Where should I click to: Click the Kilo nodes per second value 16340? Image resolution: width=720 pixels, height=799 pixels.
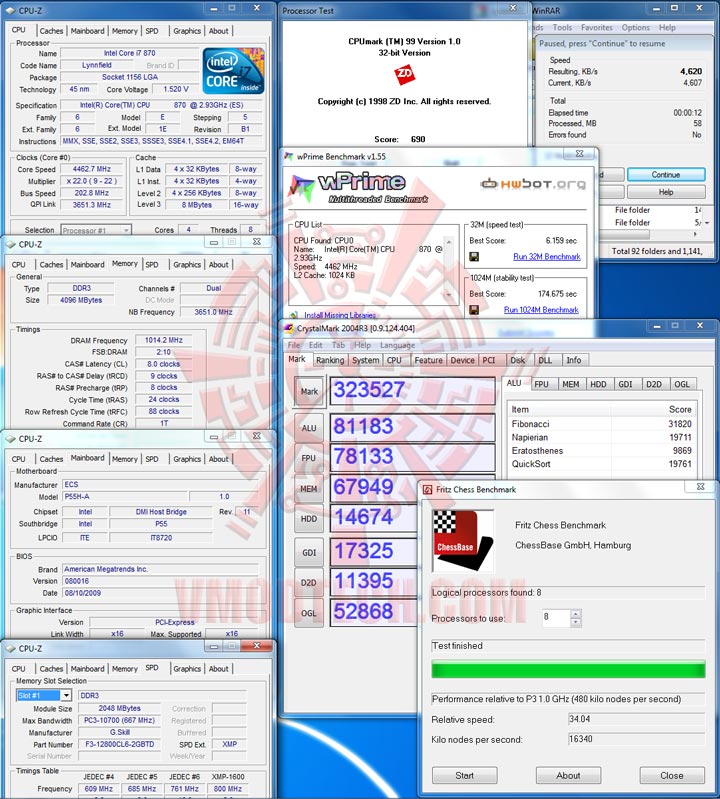tap(636, 739)
